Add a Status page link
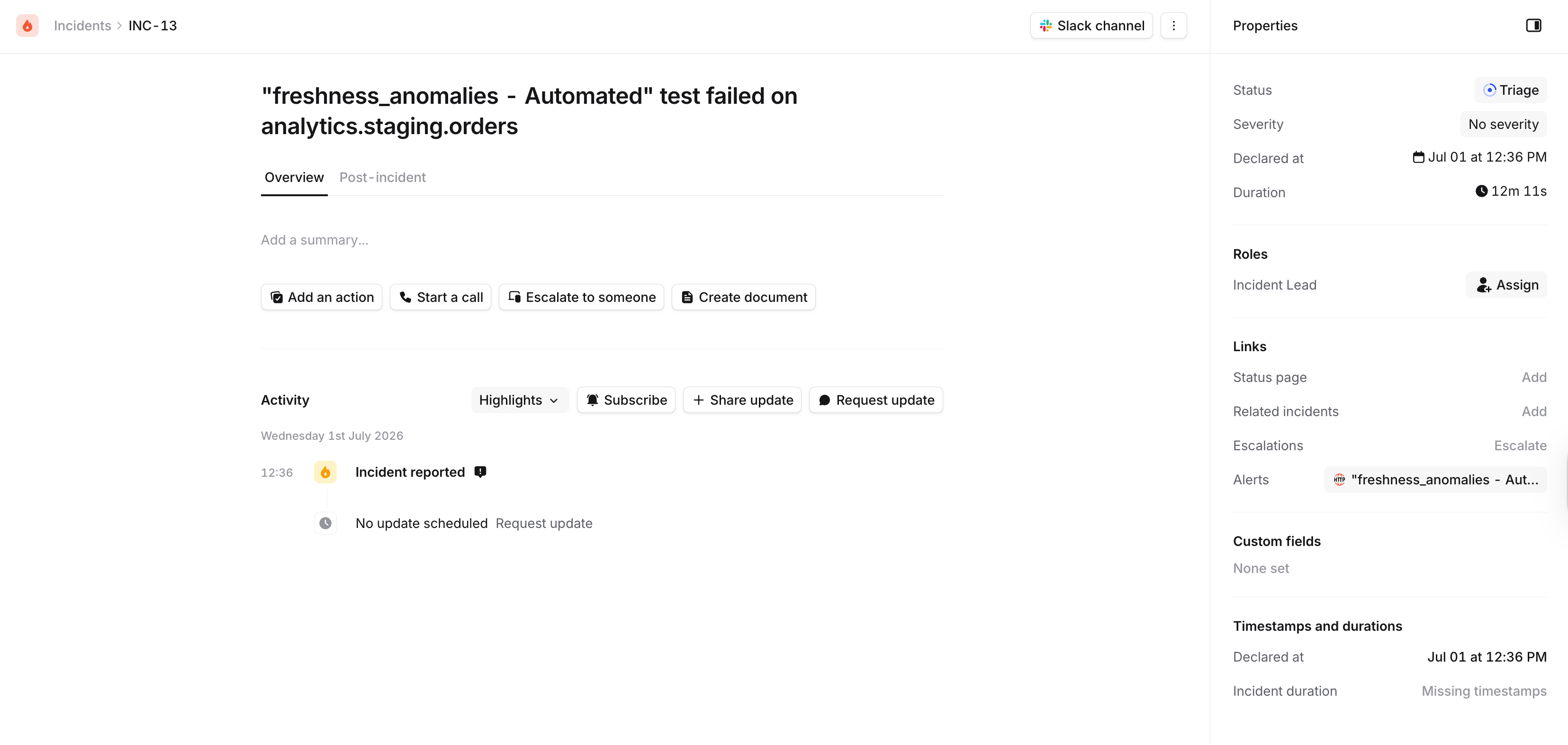The height and width of the screenshot is (745, 1568). [1534, 378]
